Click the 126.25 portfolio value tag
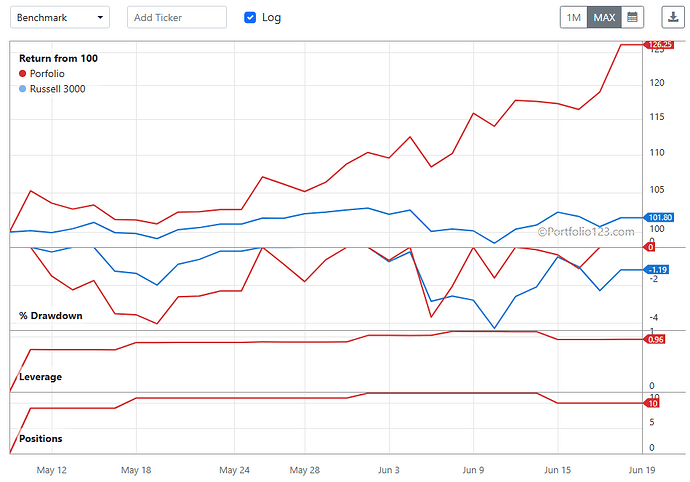The image size is (690, 482). click(659, 44)
